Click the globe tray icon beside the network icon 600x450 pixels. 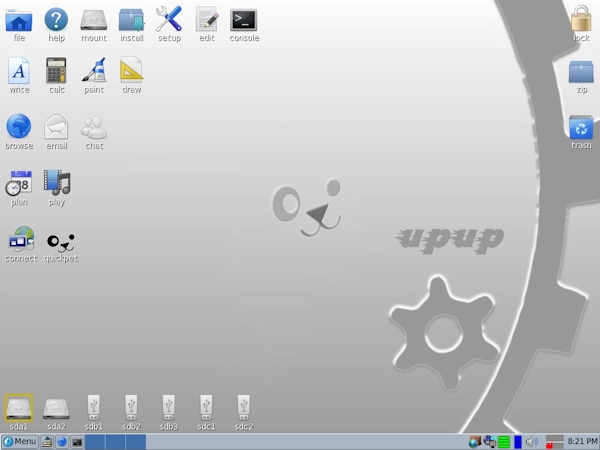tap(475, 442)
